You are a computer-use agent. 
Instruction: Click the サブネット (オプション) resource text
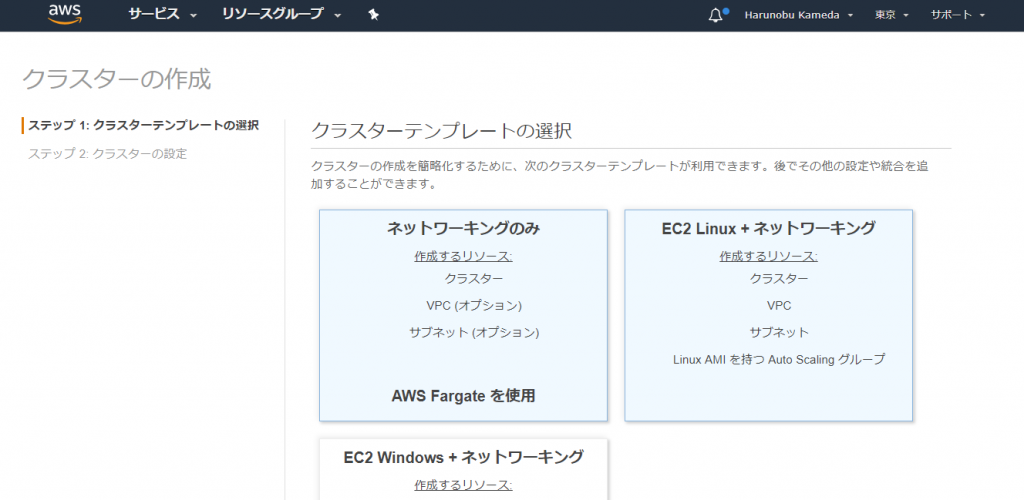(474, 332)
